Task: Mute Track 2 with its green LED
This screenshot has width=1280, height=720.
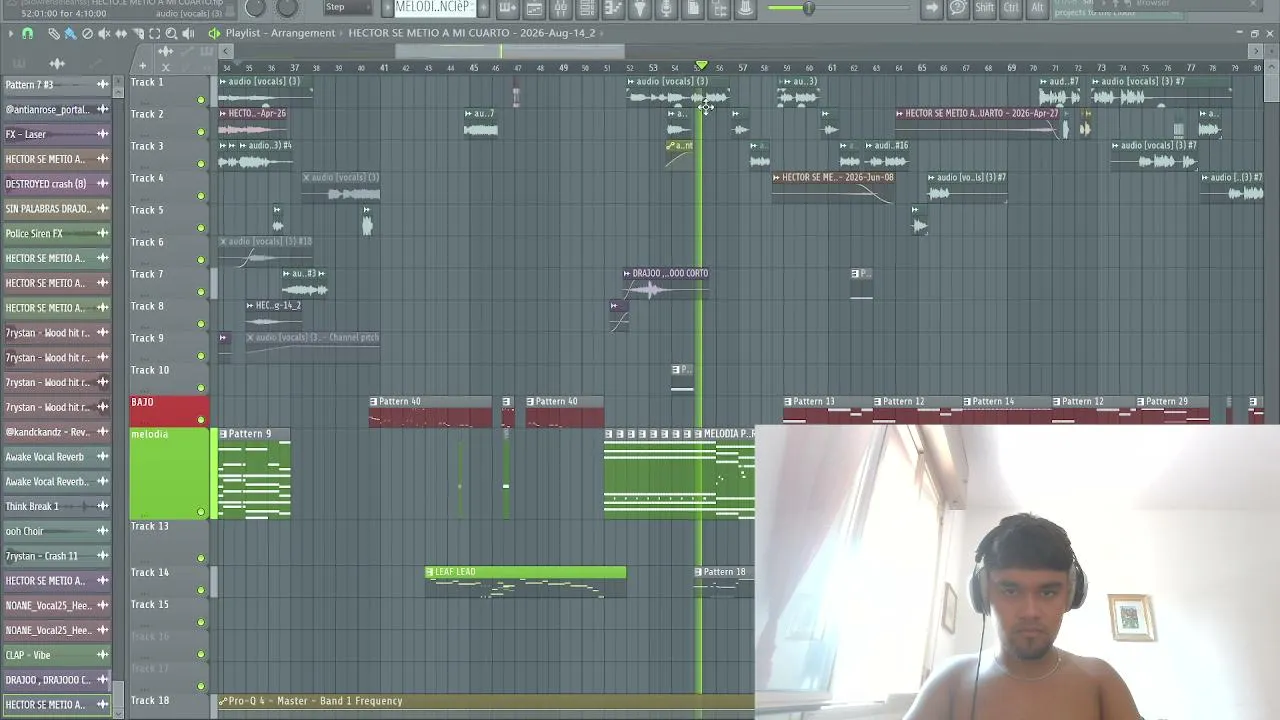Action: 201,132
